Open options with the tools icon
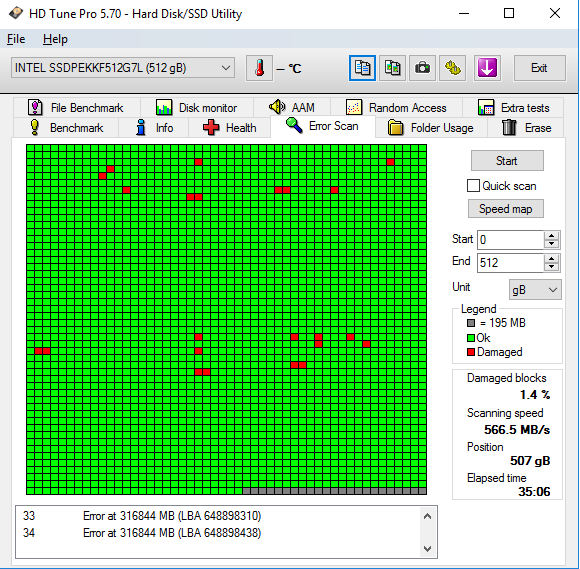580x569 pixels. tap(452, 68)
